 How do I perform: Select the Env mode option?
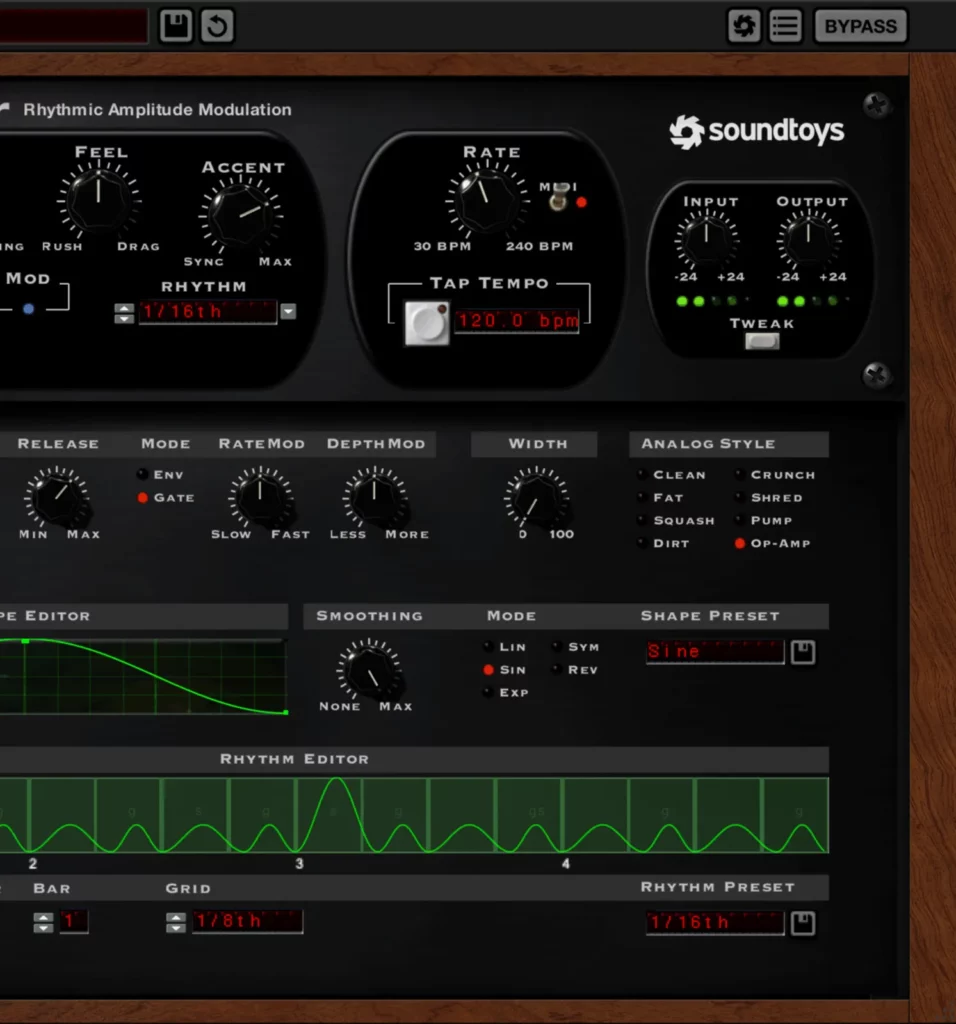click(143, 475)
